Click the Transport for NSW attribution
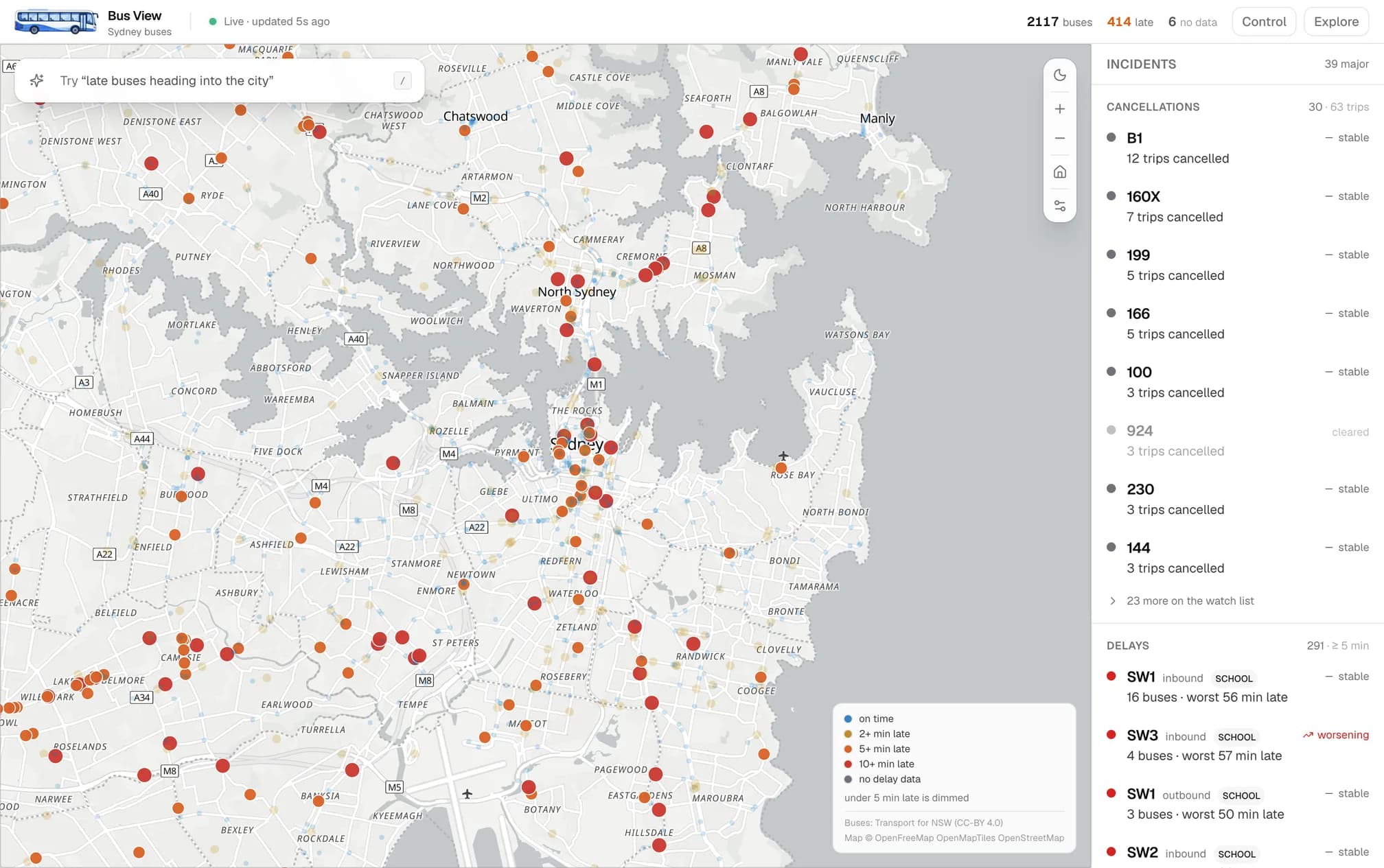Viewport: 1384px width, 868px height. tap(924, 823)
